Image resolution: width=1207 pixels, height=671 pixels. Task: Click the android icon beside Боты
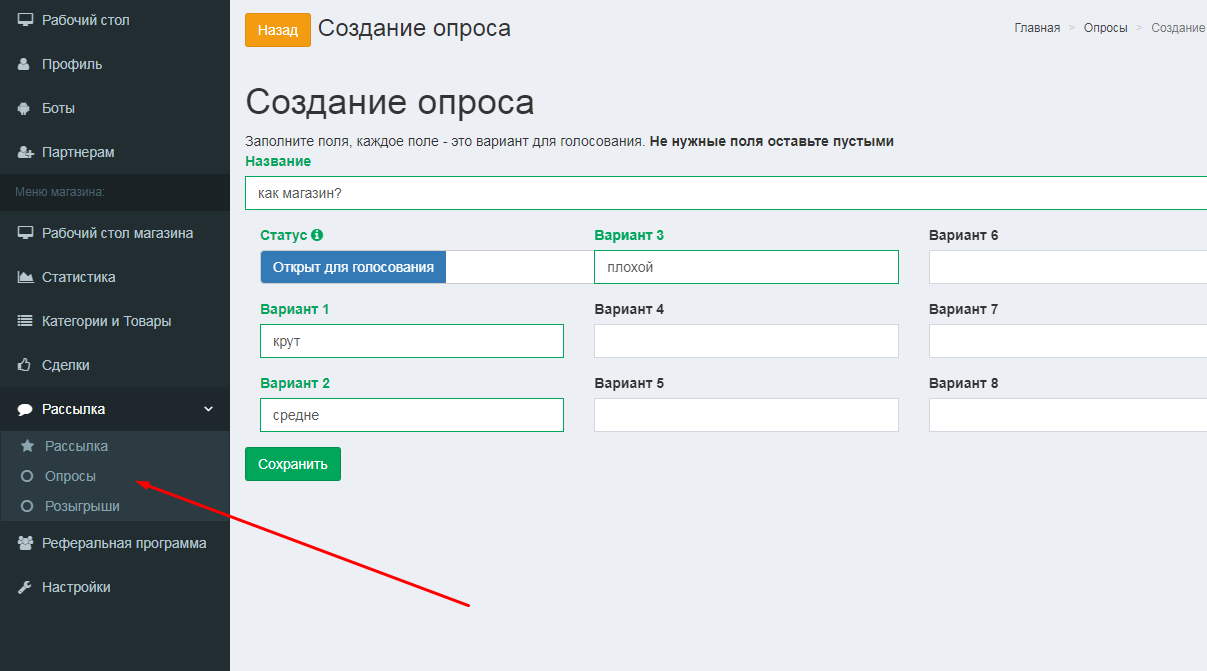(25, 108)
